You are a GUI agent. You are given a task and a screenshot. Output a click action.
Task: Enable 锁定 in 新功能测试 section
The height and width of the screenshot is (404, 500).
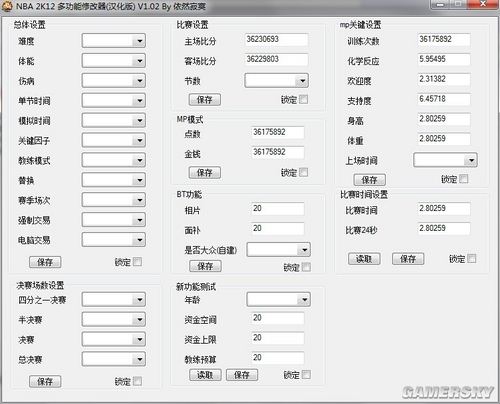(306, 375)
